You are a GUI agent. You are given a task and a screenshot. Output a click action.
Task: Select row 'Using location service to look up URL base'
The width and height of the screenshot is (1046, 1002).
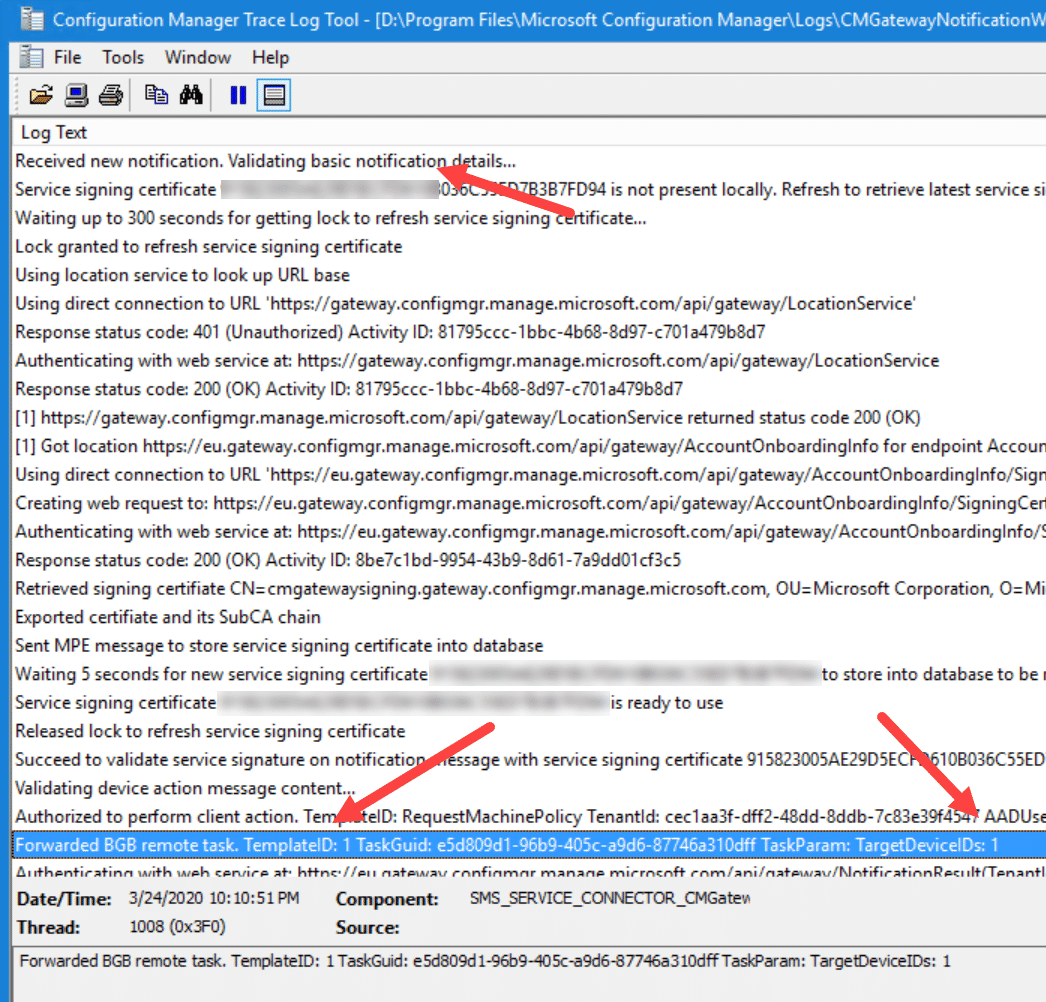coord(530,276)
